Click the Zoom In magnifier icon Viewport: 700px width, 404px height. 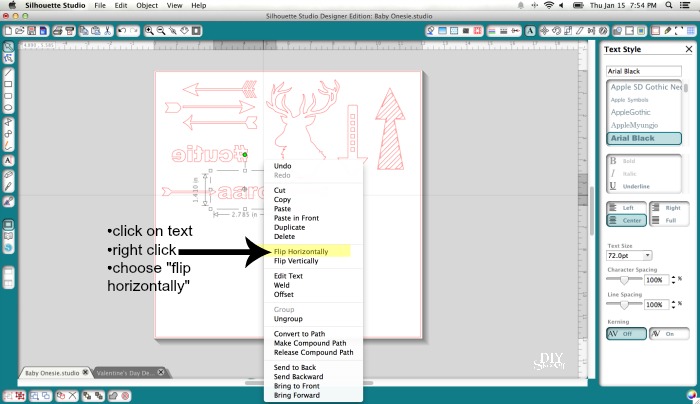point(149,31)
